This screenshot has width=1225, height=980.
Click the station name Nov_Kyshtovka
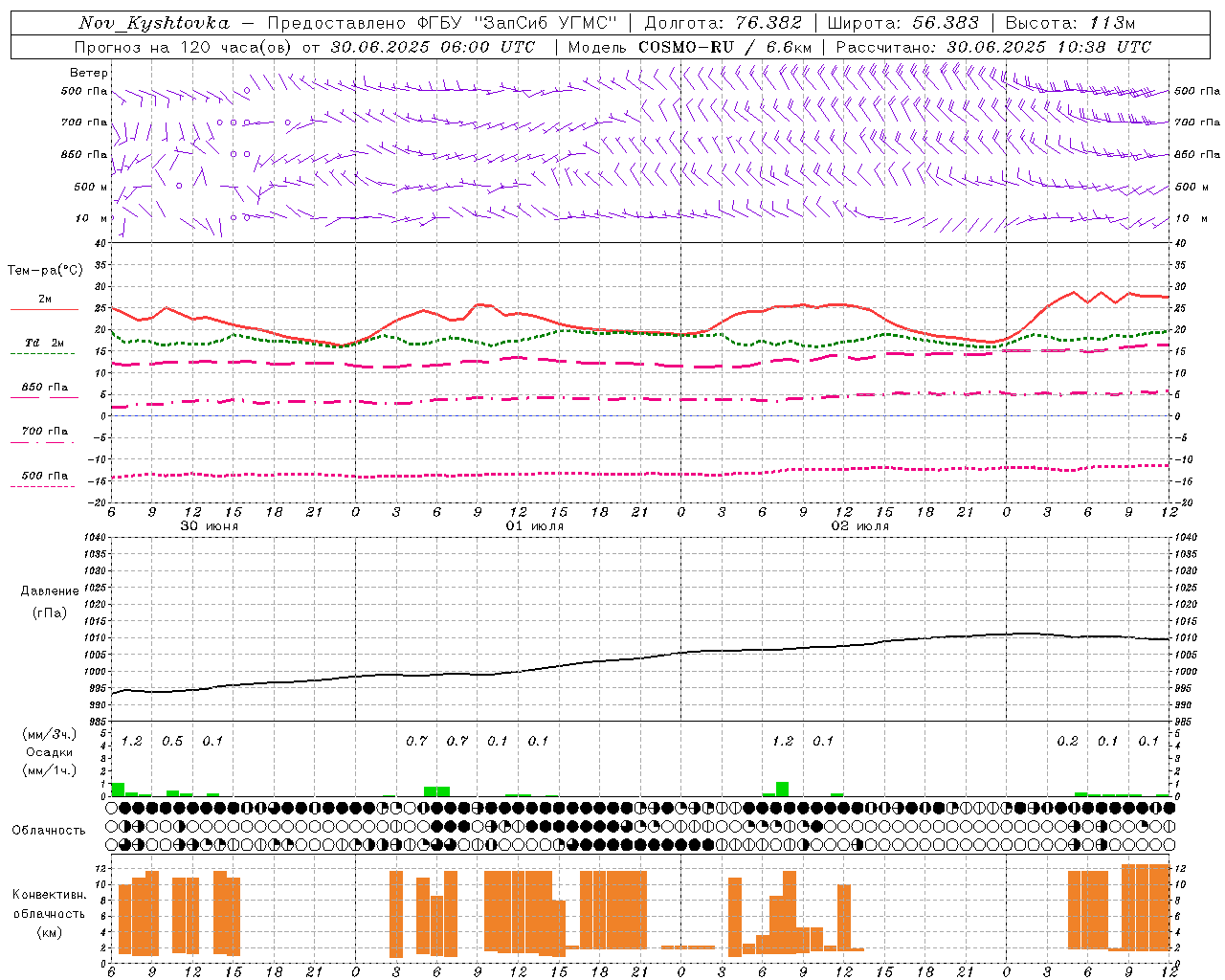click(154, 23)
